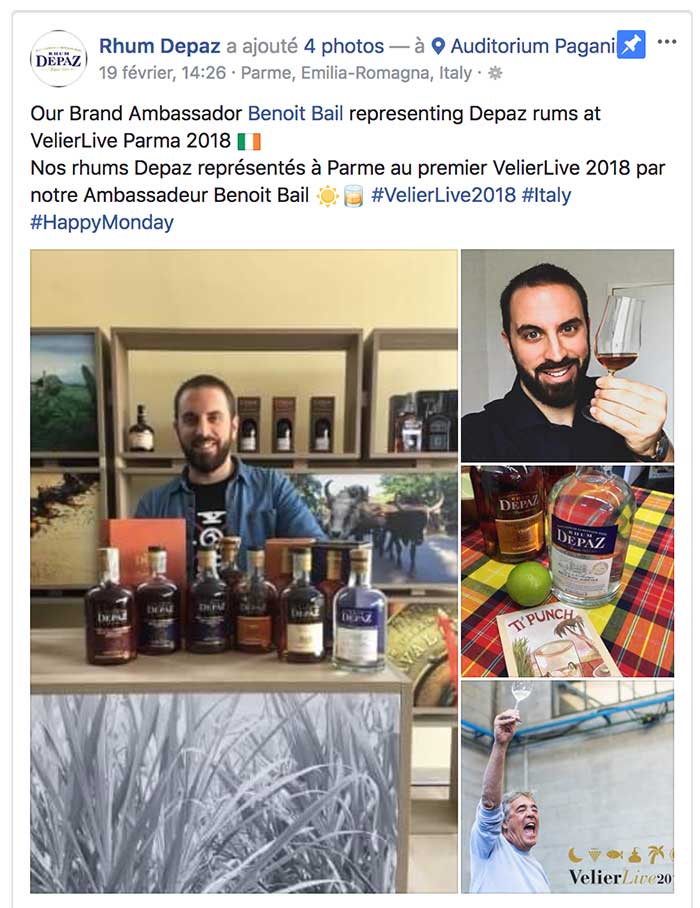Click the location pin icon before Auditorium Pagani
The image size is (700, 908).
(x=438, y=46)
